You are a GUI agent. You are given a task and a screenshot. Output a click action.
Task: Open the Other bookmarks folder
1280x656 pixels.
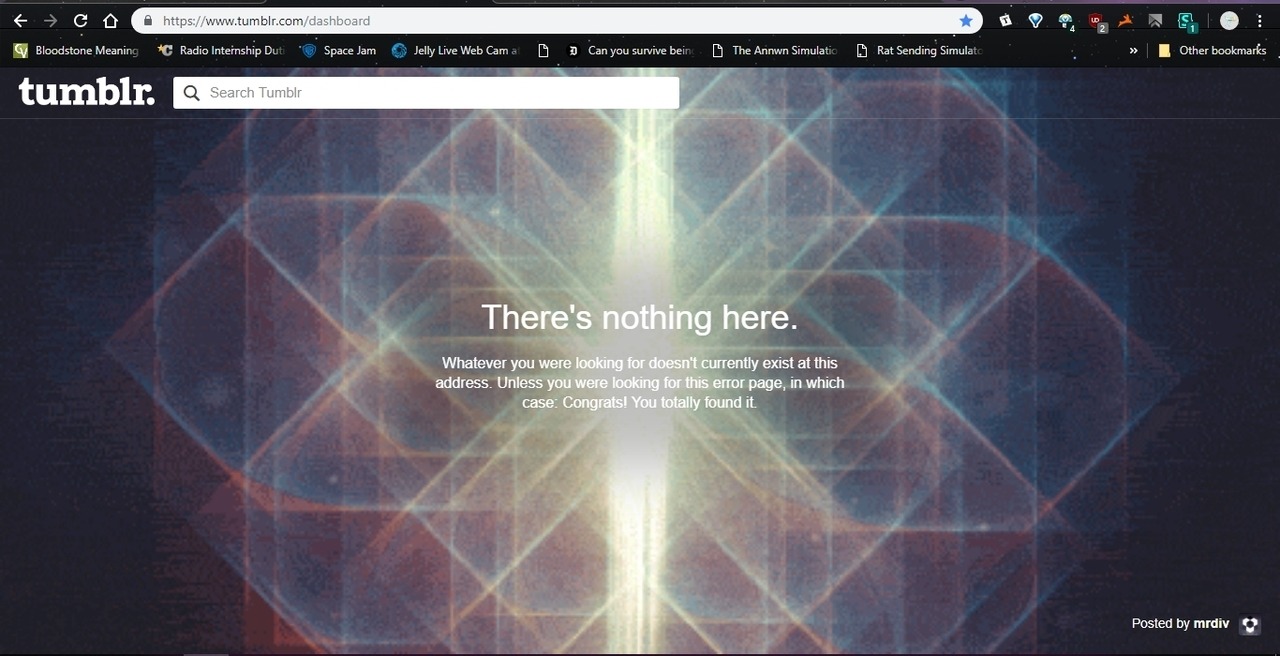point(1212,50)
